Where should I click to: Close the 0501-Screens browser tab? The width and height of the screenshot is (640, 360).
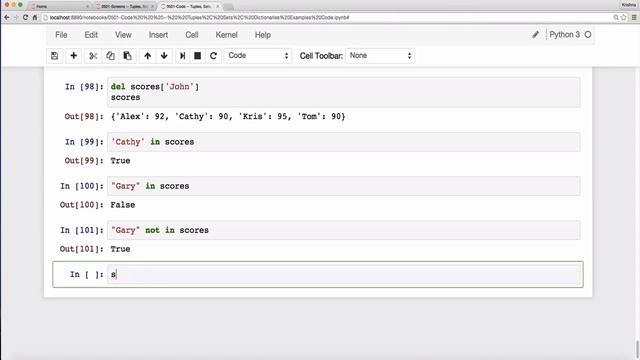(153, 7)
